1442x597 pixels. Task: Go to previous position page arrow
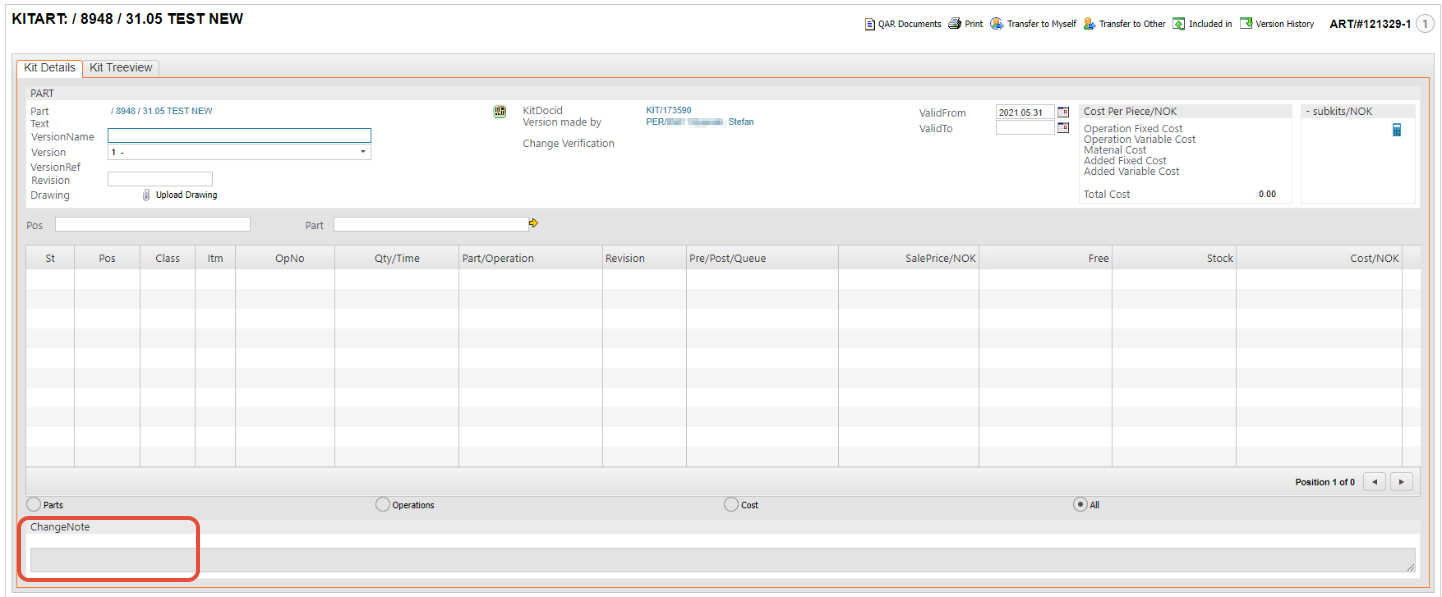pyautogui.click(x=1375, y=482)
